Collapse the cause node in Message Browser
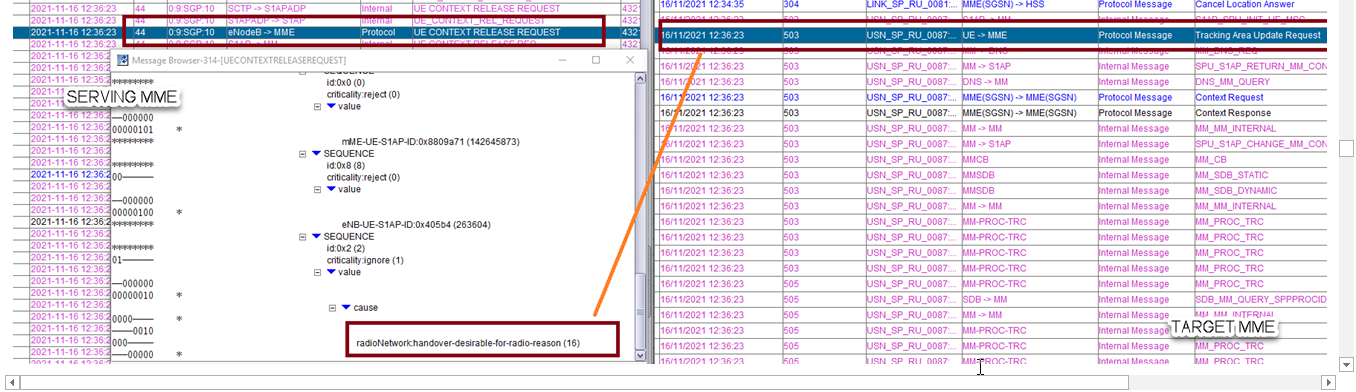This screenshot has height=392, width=1356. click(x=333, y=308)
